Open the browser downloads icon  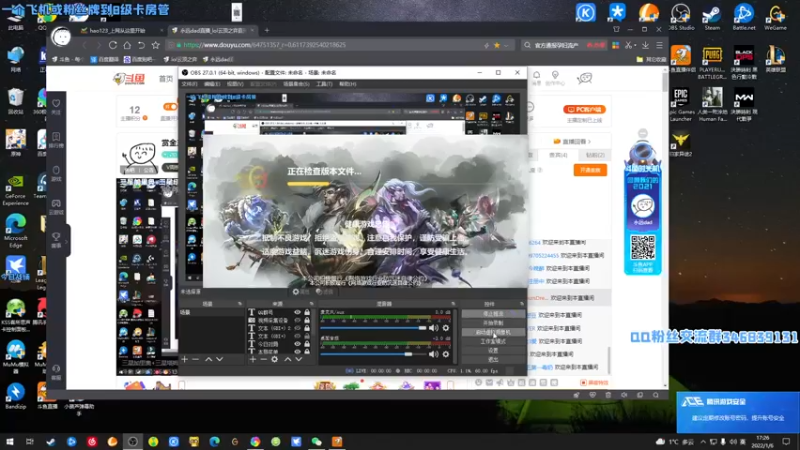pyautogui.click(x=645, y=45)
